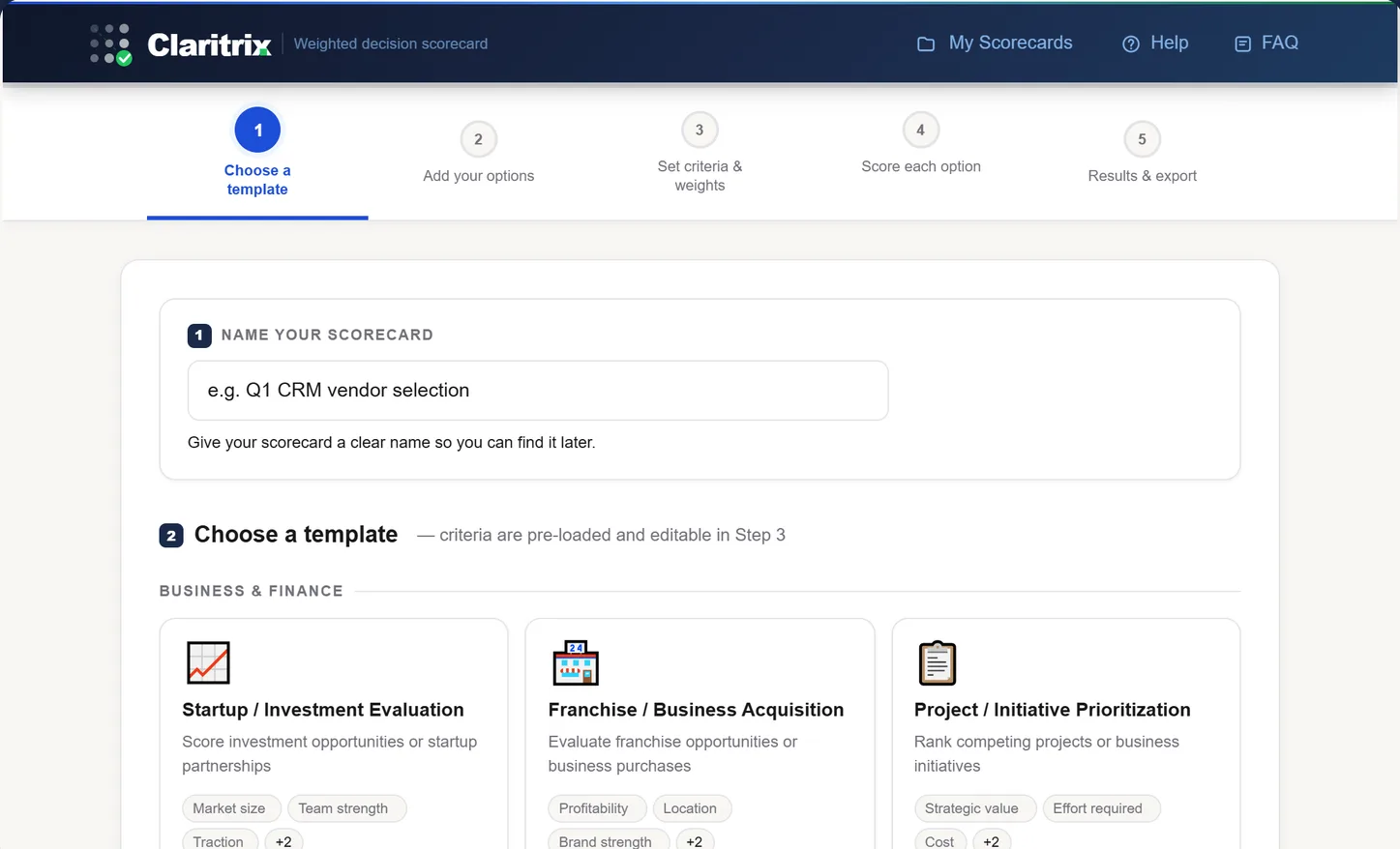
Task: Click the NAME YOUR SCORECARD label
Action: (x=327, y=335)
